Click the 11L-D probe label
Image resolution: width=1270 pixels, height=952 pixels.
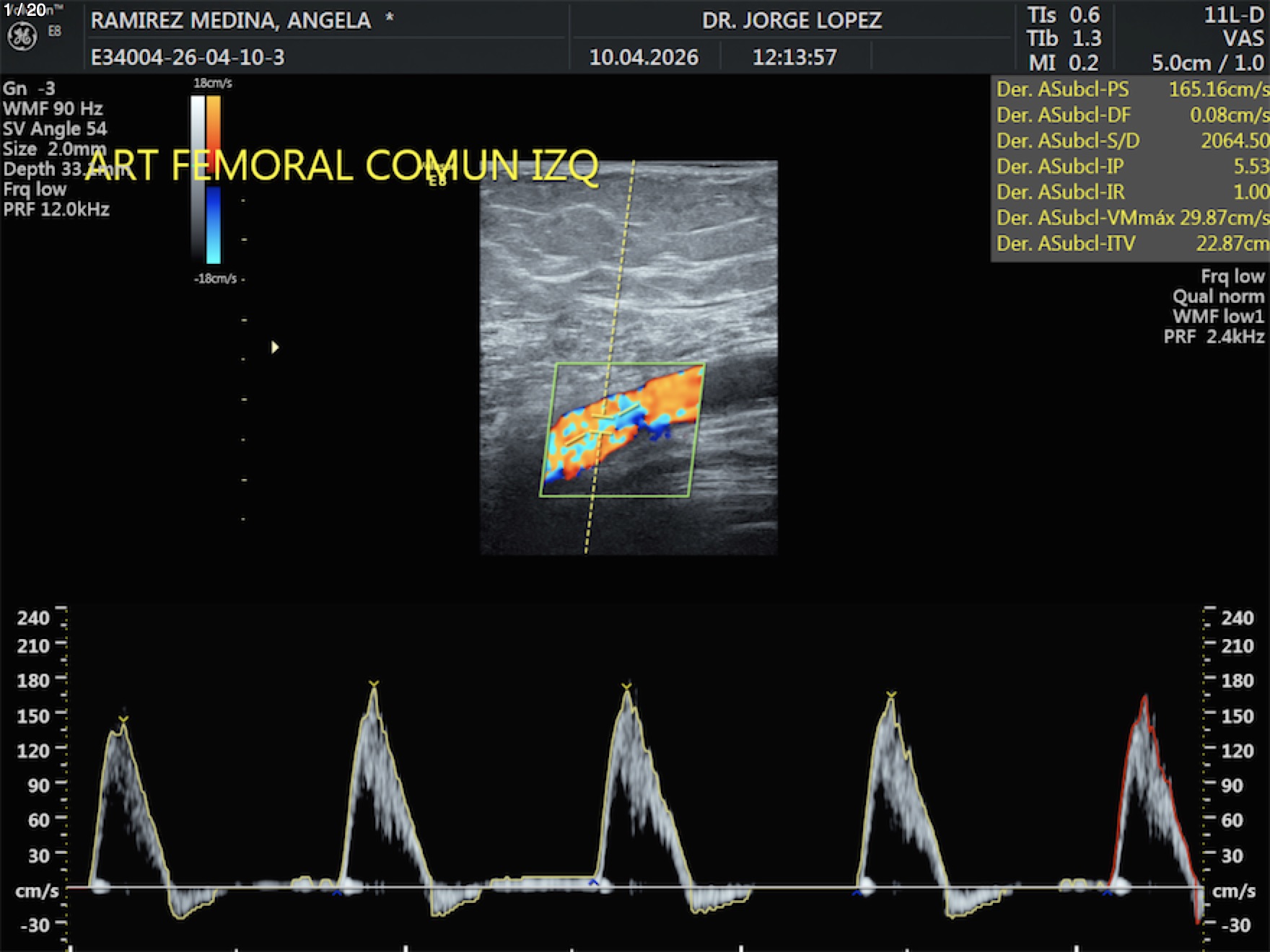coord(1233,15)
